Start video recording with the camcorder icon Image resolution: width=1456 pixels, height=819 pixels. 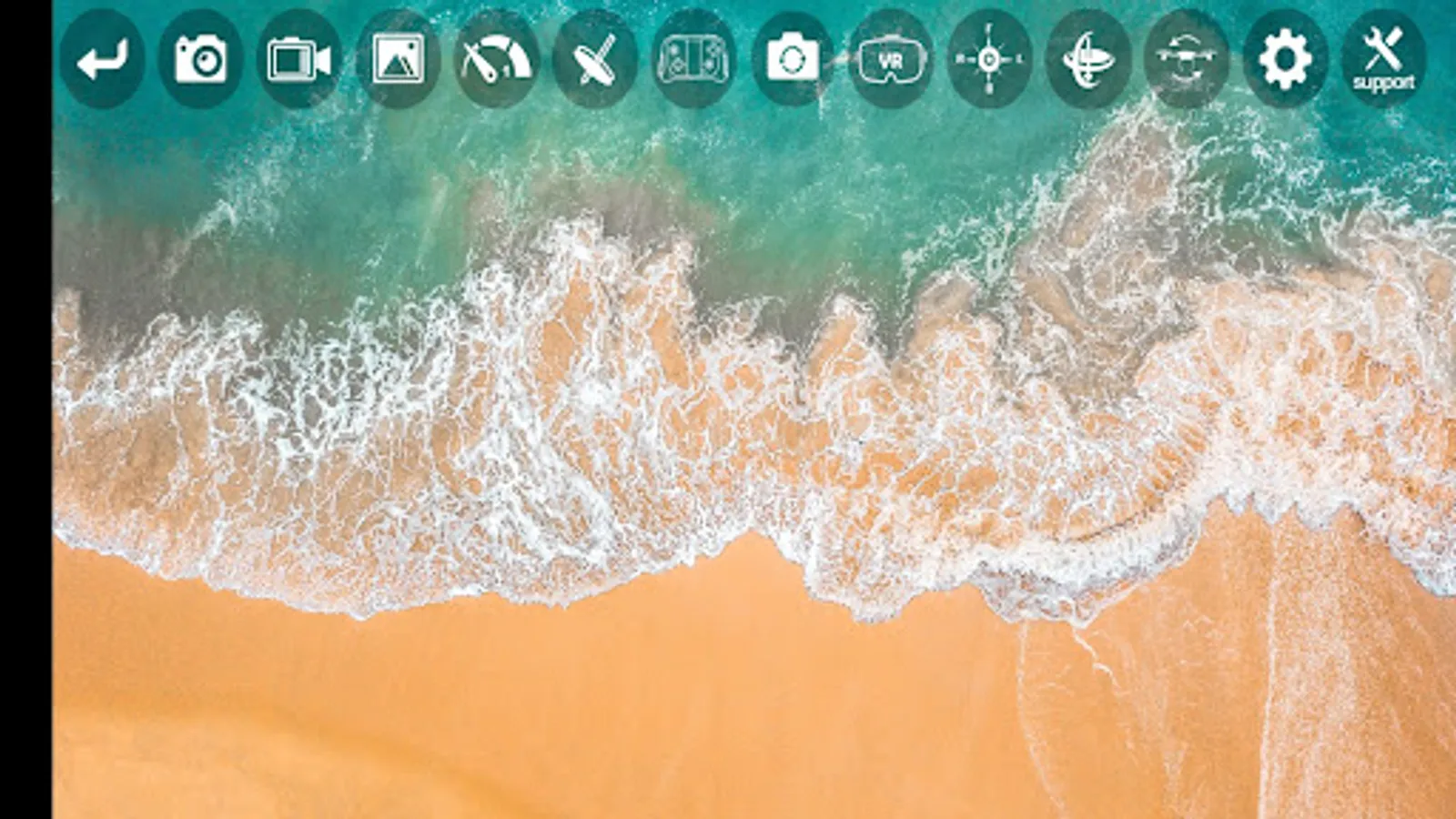(299, 59)
